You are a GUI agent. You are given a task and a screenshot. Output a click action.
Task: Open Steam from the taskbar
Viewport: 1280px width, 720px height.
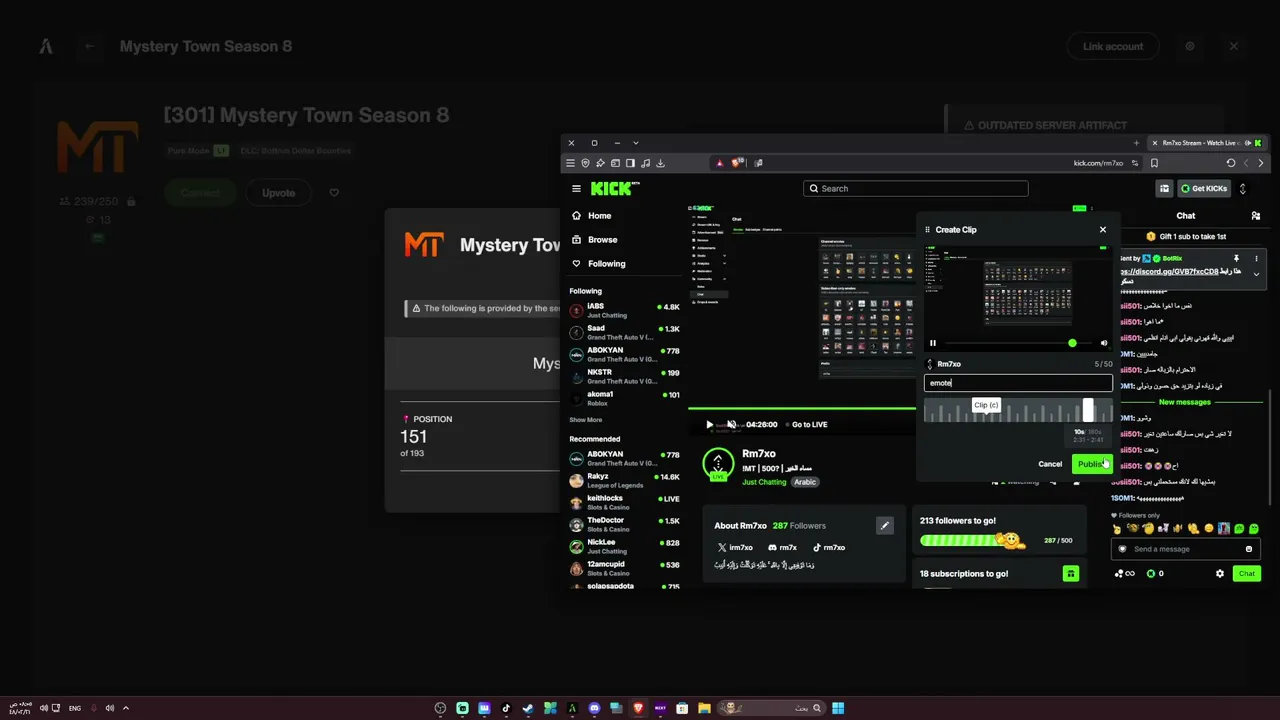click(528, 708)
